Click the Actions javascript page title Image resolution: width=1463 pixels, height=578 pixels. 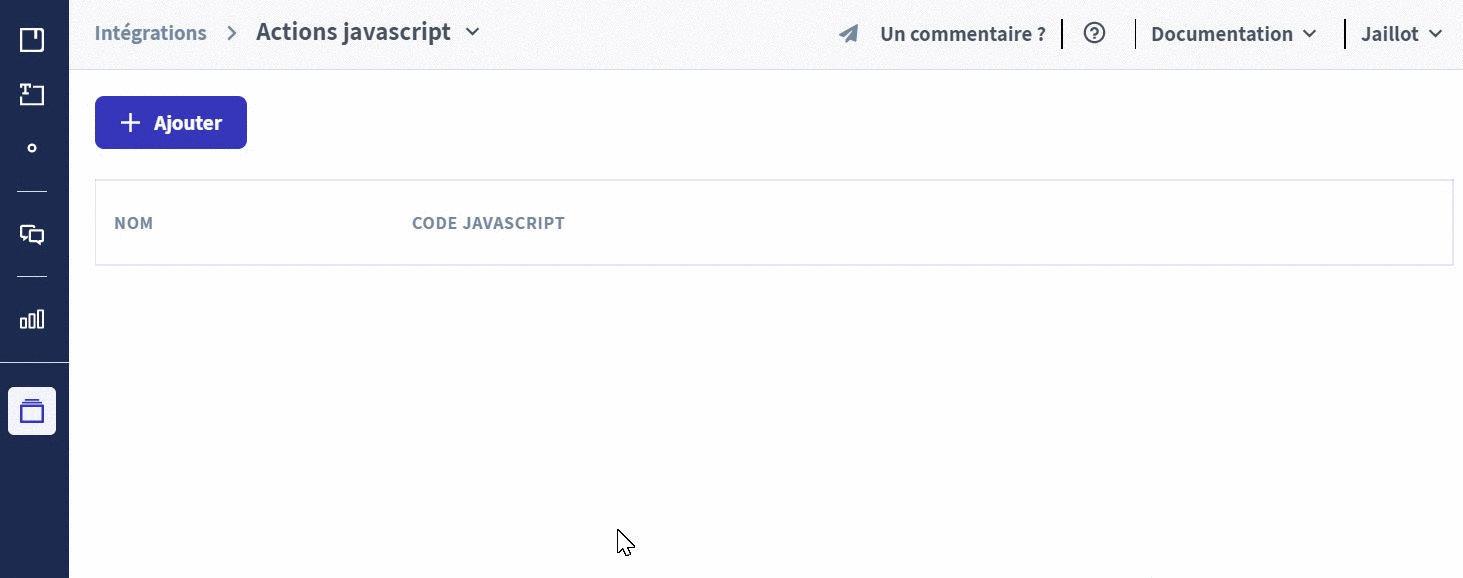(353, 32)
